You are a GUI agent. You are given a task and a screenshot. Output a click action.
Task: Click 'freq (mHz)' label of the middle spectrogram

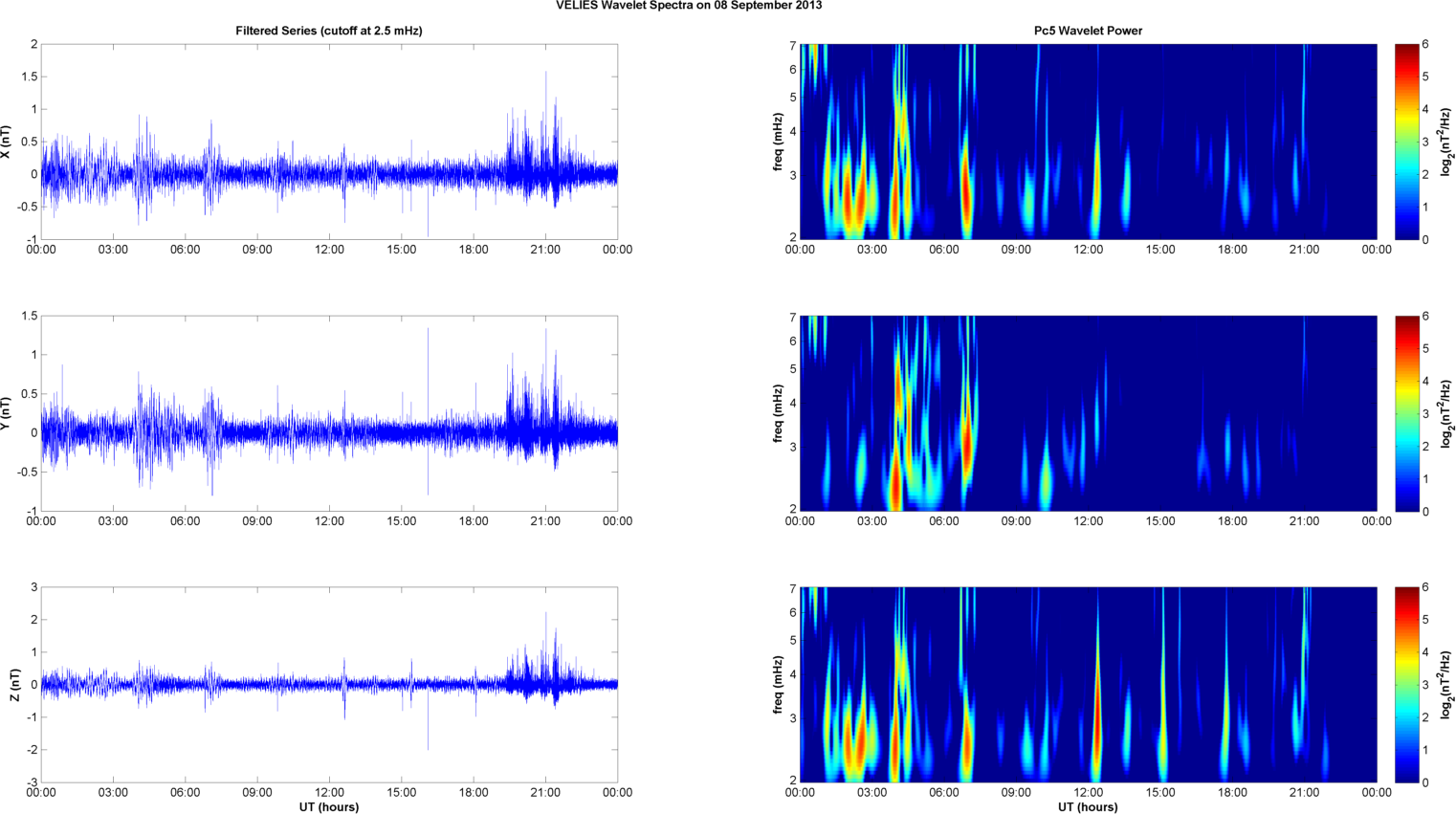coord(779,413)
